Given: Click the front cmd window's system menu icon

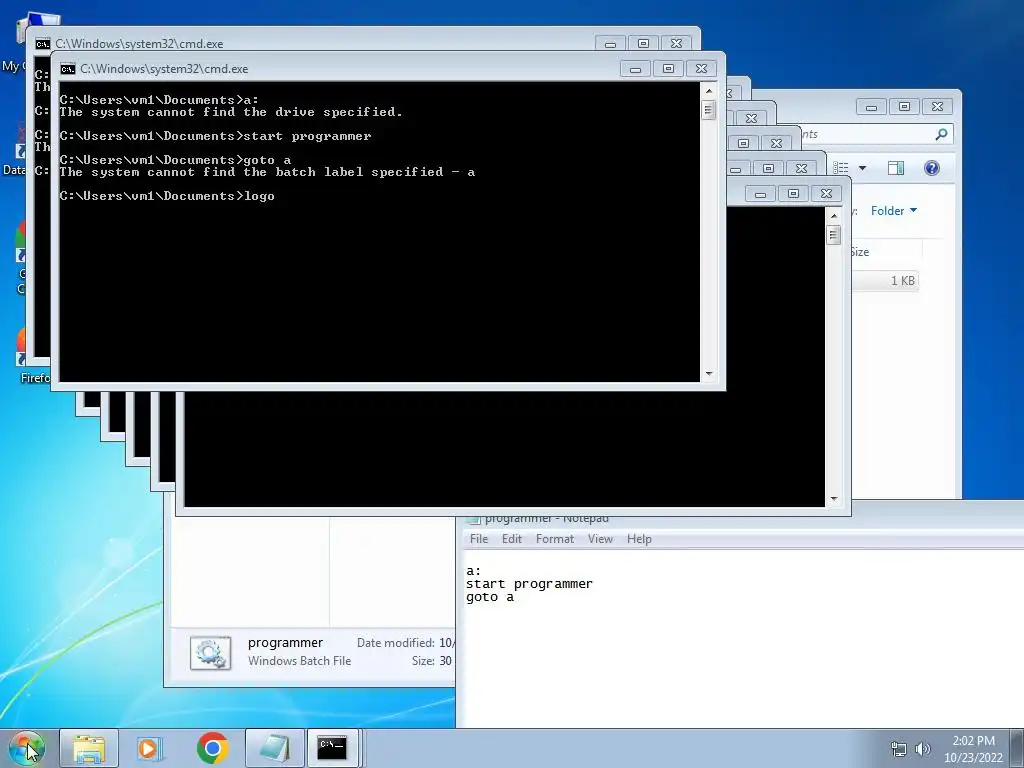Looking at the screenshot, I should tap(67, 69).
